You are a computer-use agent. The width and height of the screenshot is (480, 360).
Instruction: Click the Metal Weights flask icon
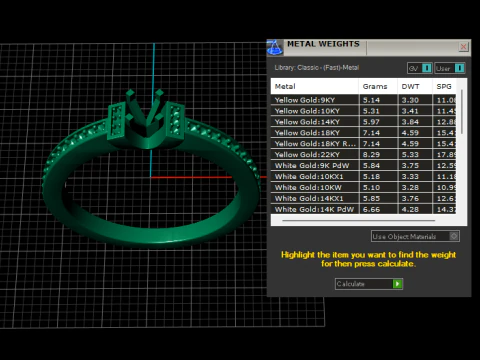[275, 47]
